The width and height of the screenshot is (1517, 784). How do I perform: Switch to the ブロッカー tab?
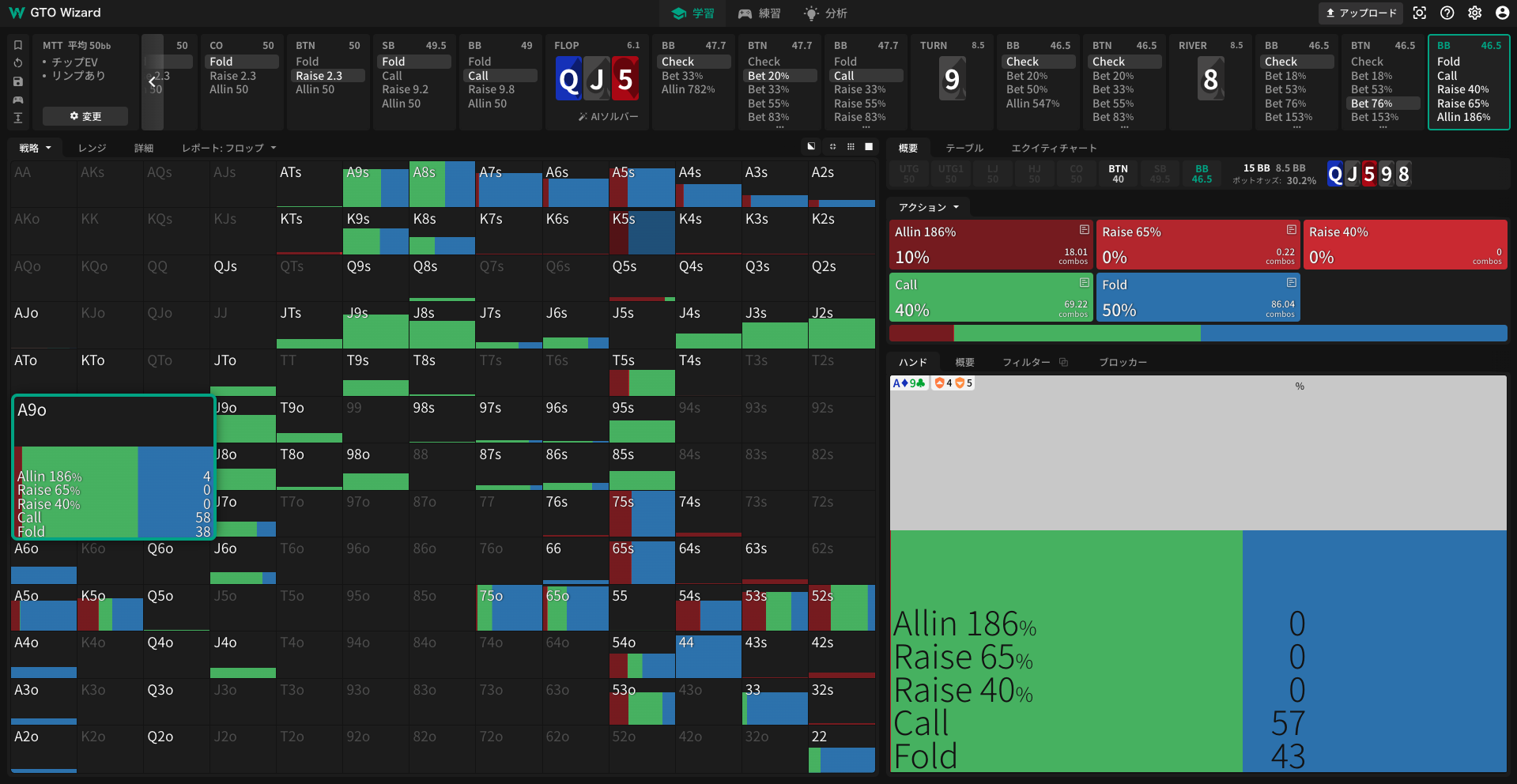pyautogui.click(x=1123, y=362)
